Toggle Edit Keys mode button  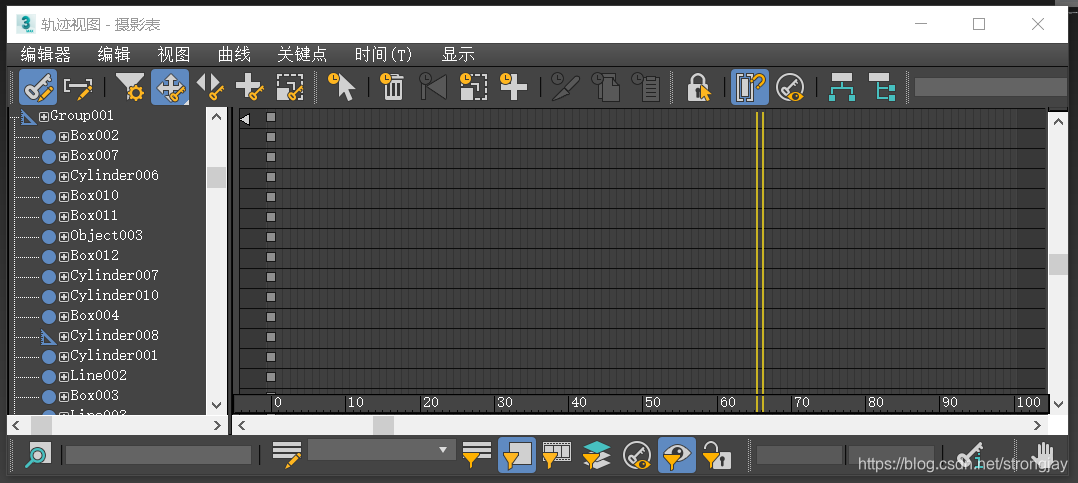[x=38, y=87]
